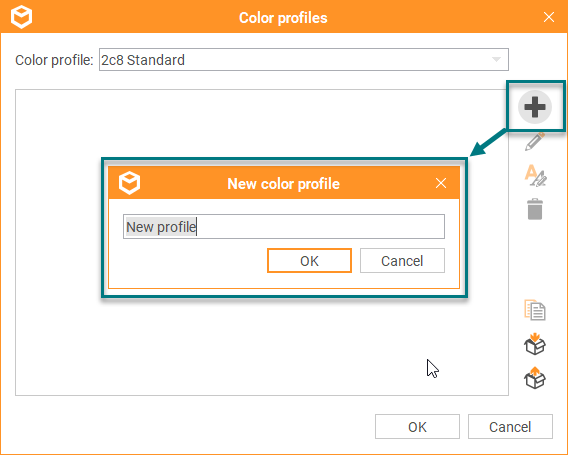Cancel the New color profile dialog
This screenshot has width=568, height=455.
tap(402, 260)
